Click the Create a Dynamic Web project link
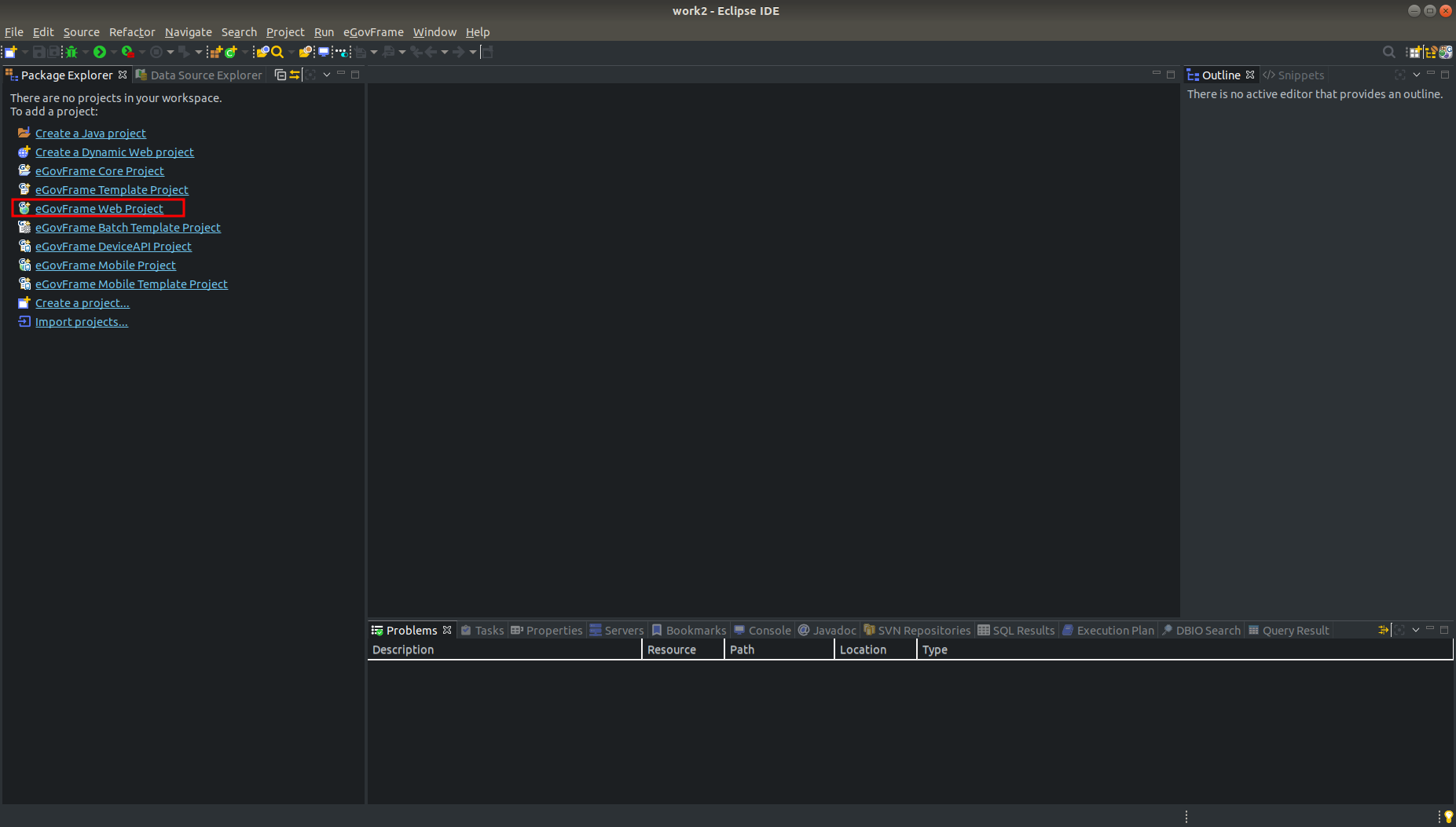1456x827 pixels. click(x=115, y=152)
